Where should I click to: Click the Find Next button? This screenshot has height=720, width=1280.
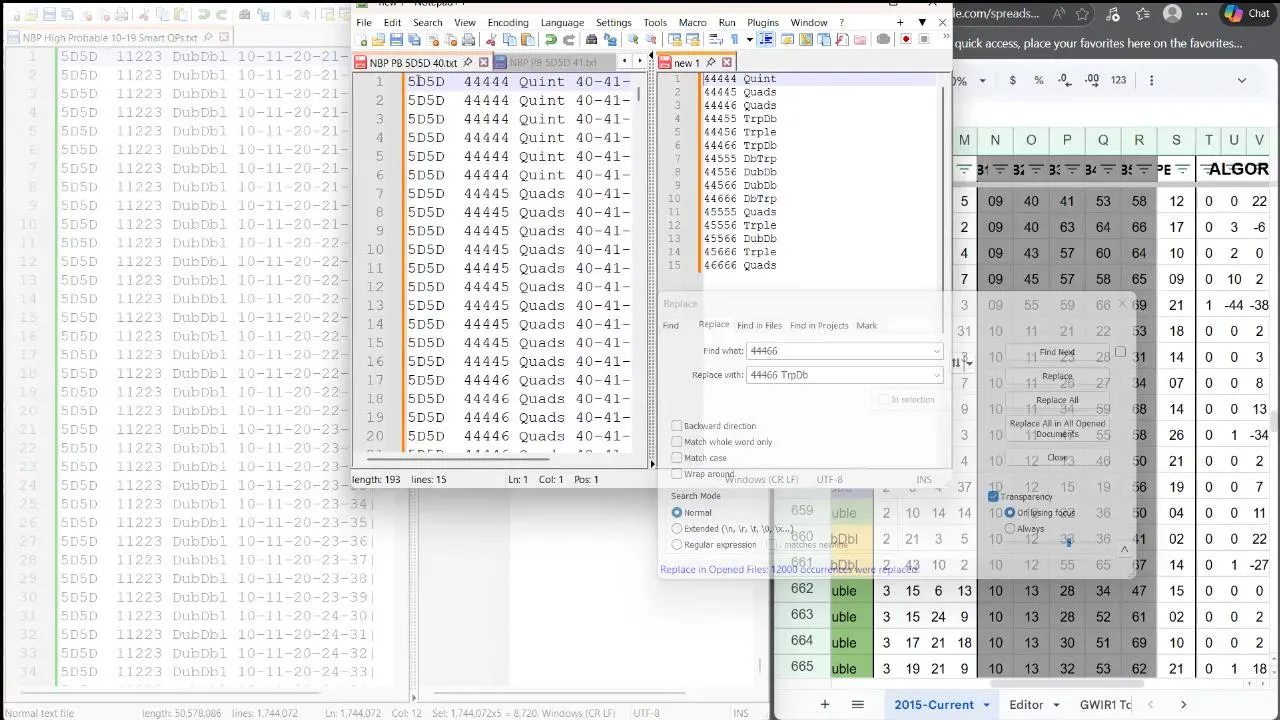pyautogui.click(x=1057, y=352)
